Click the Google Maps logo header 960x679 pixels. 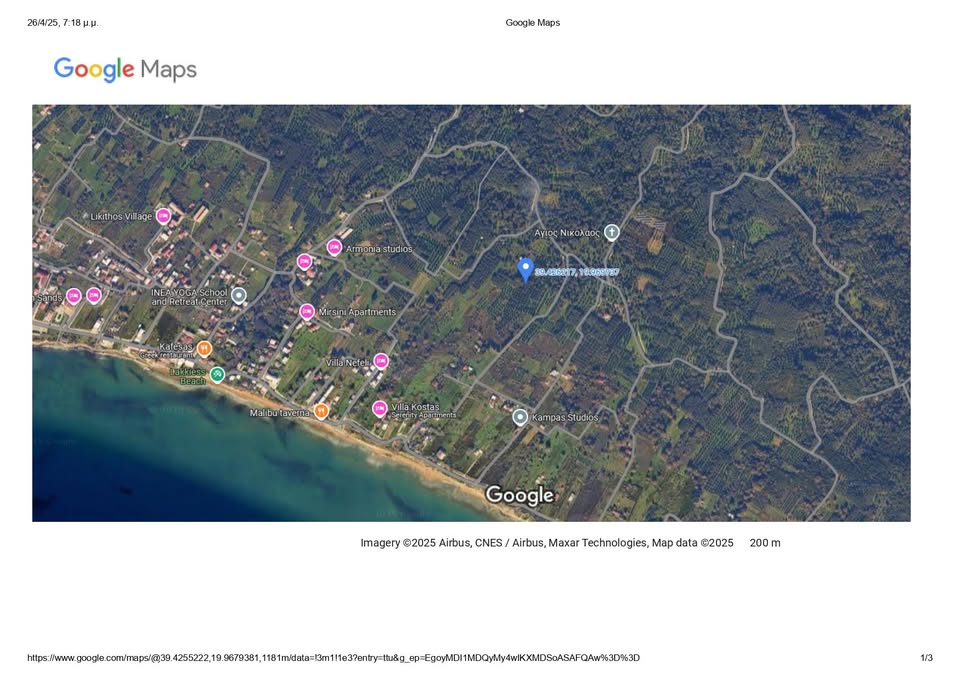(125, 69)
